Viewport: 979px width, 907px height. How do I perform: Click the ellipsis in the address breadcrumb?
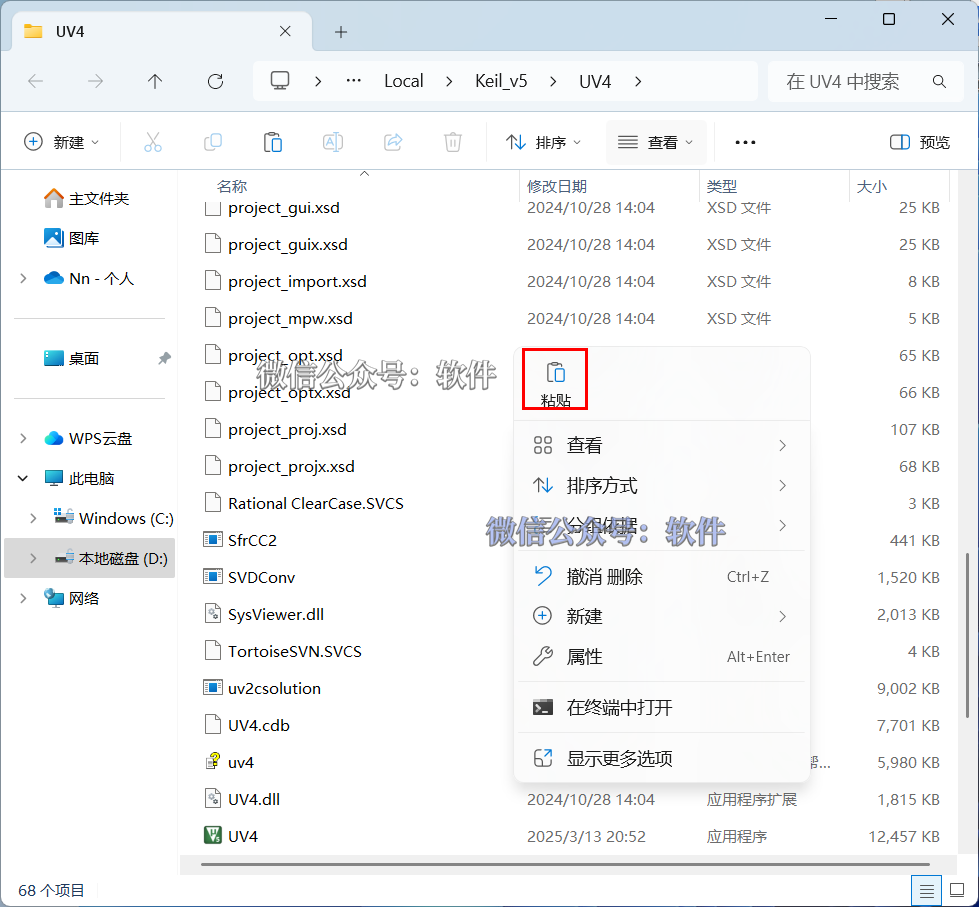pyautogui.click(x=353, y=81)
